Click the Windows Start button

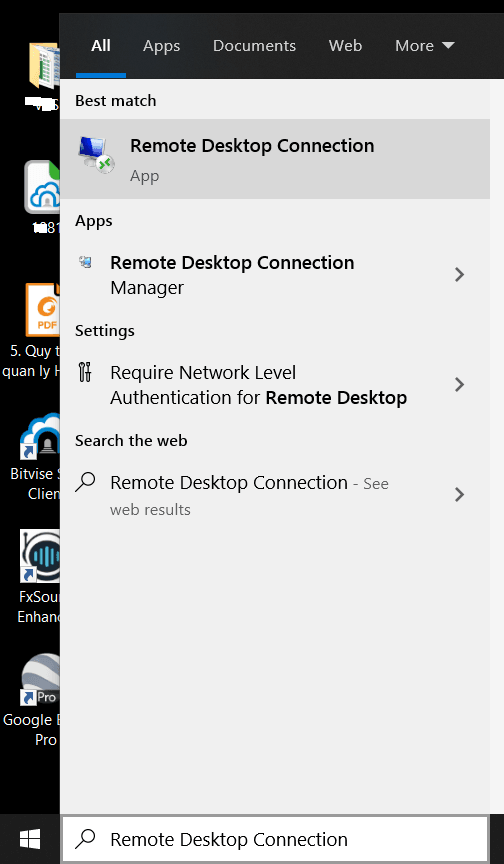point(30,840)
